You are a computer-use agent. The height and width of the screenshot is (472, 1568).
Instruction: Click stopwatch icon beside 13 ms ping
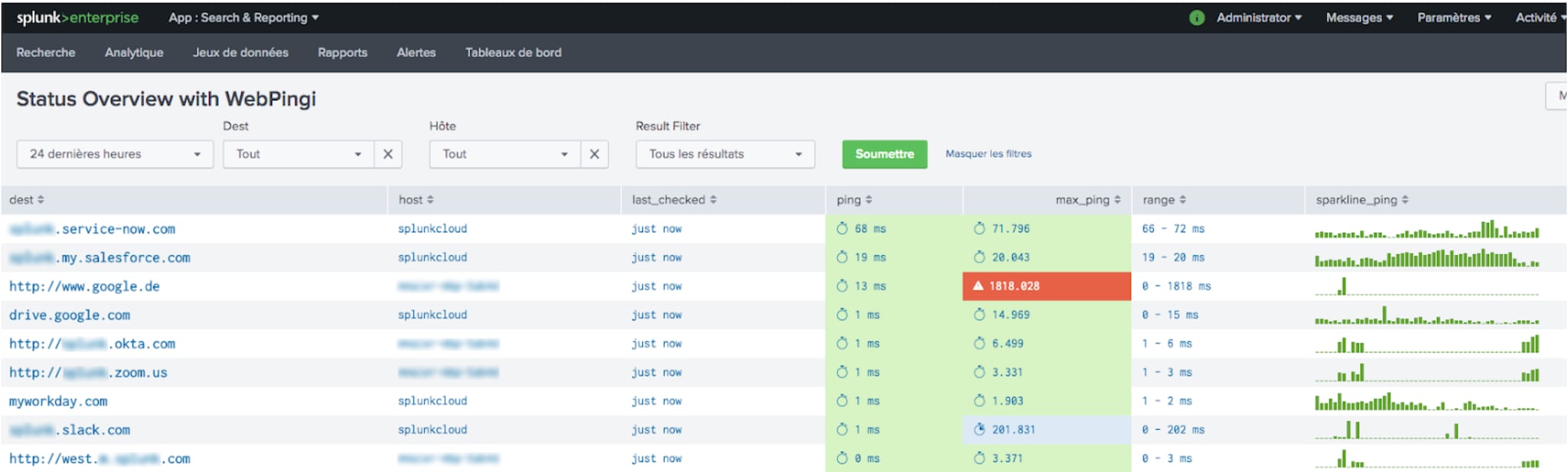[842, 286]
